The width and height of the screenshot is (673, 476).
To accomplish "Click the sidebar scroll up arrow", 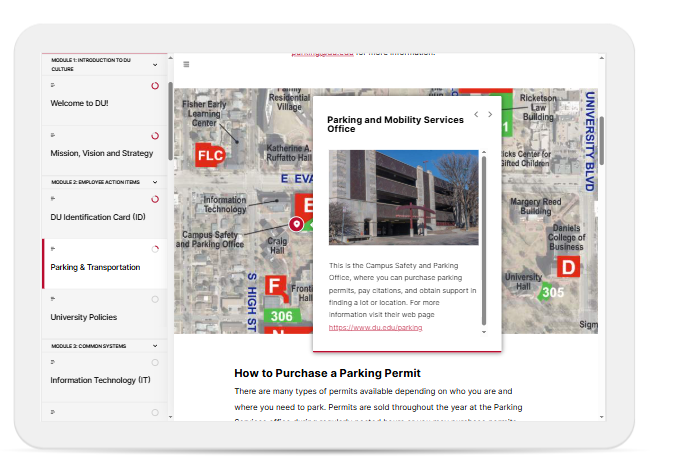I will pyautogui.click(x=170, y=58).
